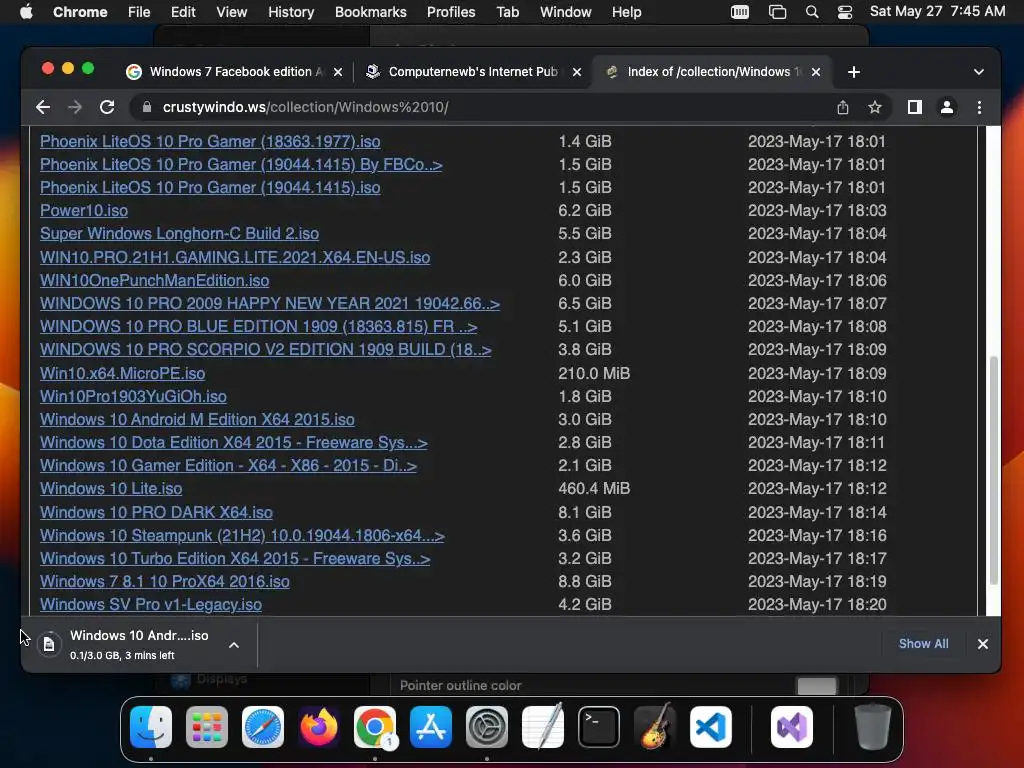Close the downloads bar
1024x768 pixels.
[982, 644]
